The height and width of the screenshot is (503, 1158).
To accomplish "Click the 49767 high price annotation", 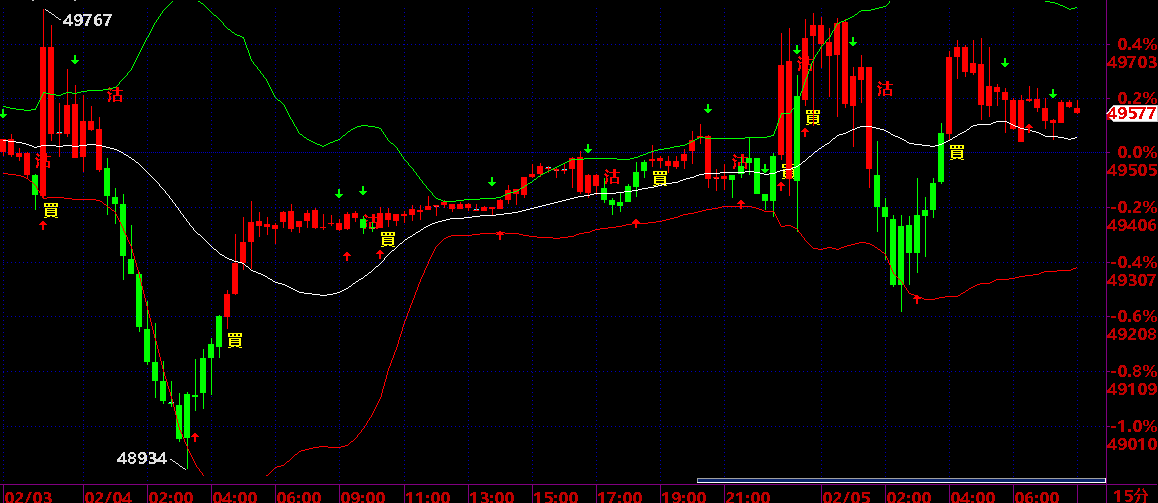I will point(87,21).
